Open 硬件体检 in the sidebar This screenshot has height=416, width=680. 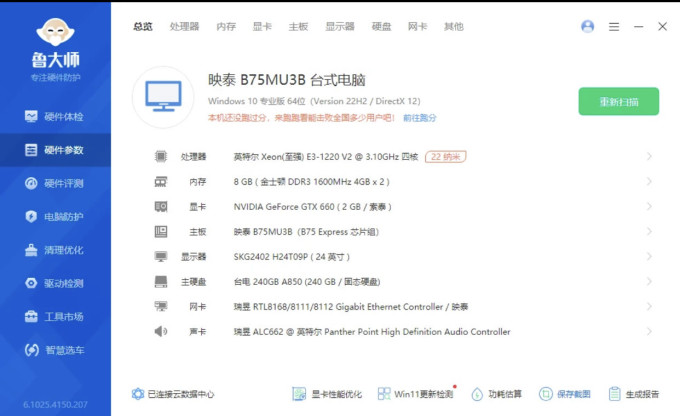tap(55, 117)
